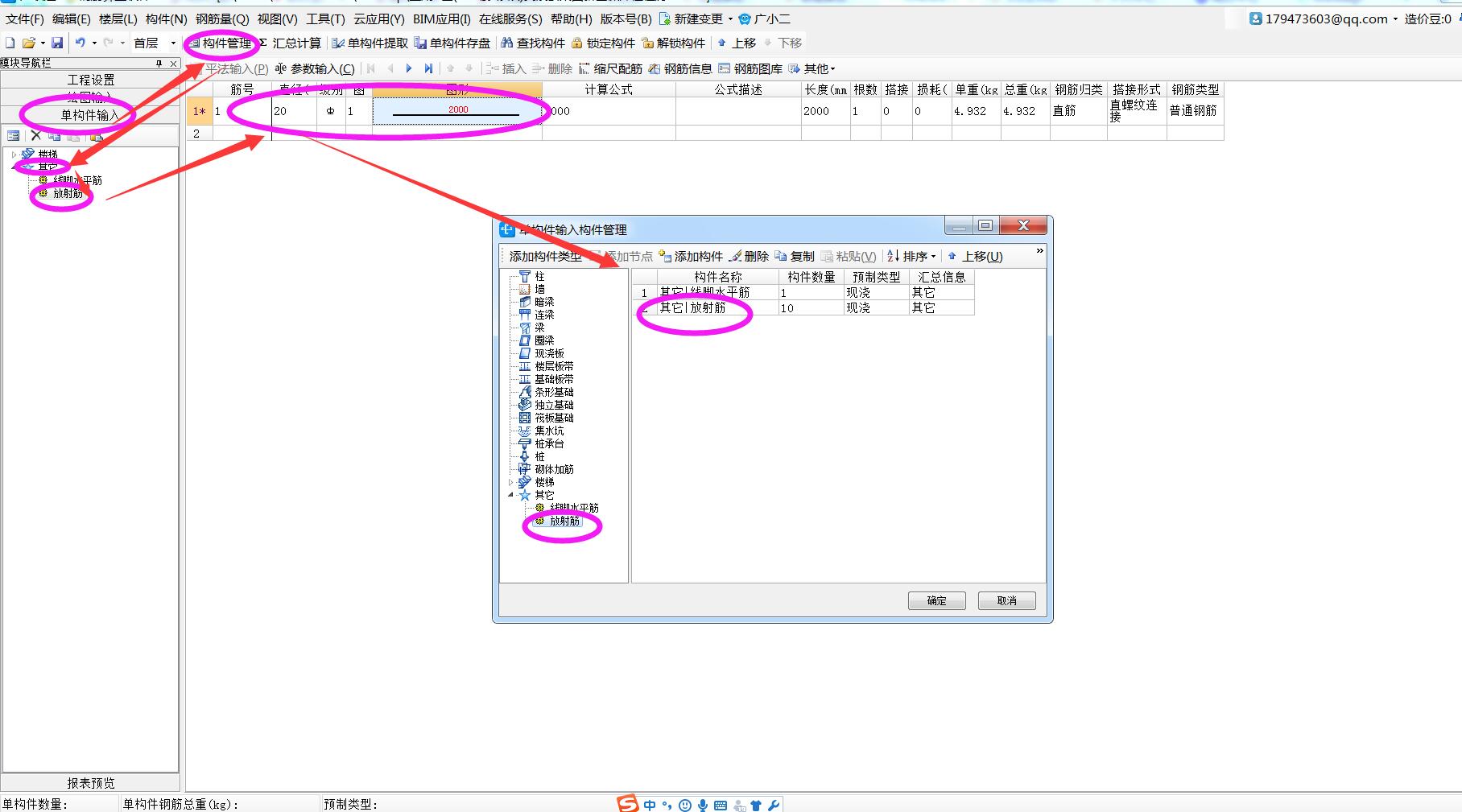The width and height of the screenshot is (1462, 812).
Task: Click the 解锁构件 unlock tool
Action: [673, 43]
